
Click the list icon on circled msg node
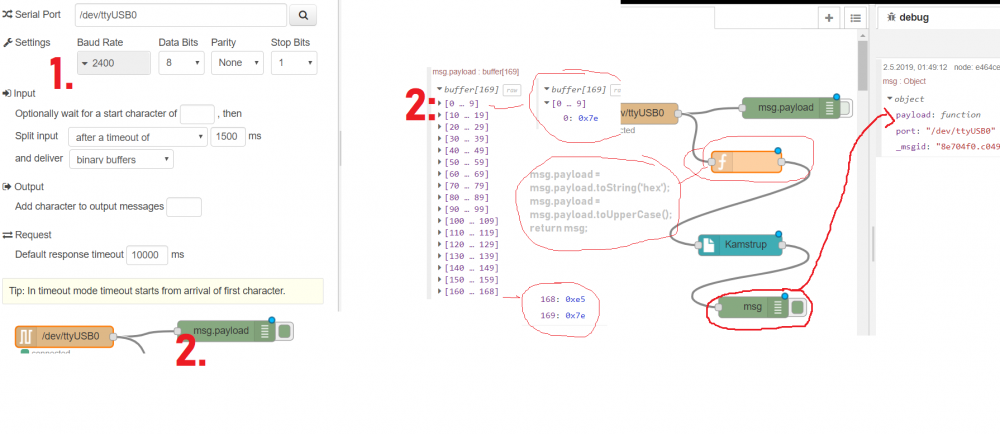[x=778, y=307]
